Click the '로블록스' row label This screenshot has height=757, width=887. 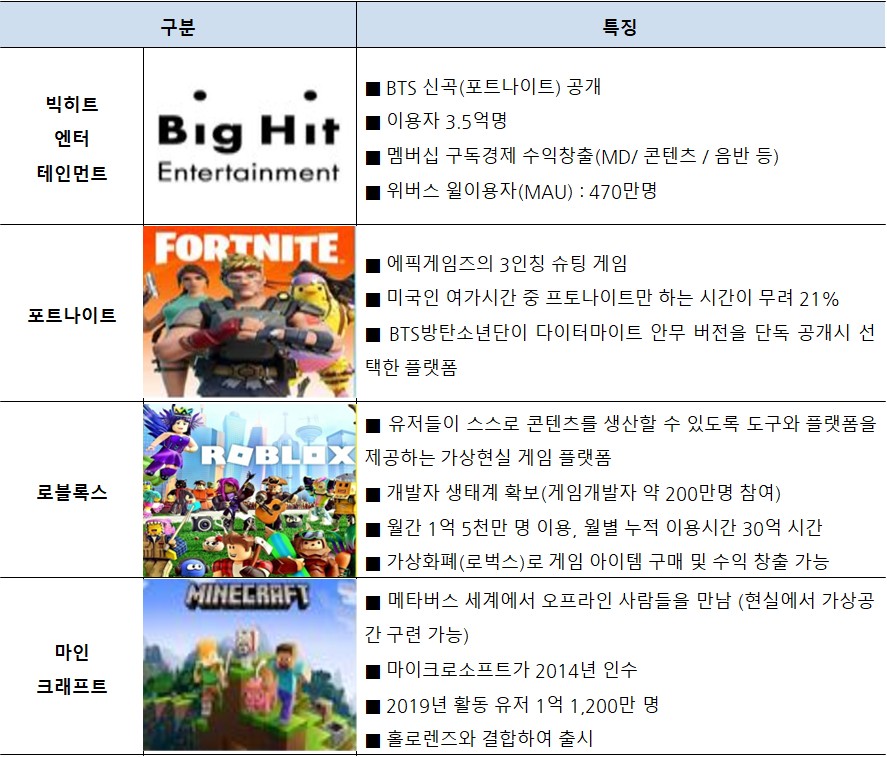click(x=72, y=492)
